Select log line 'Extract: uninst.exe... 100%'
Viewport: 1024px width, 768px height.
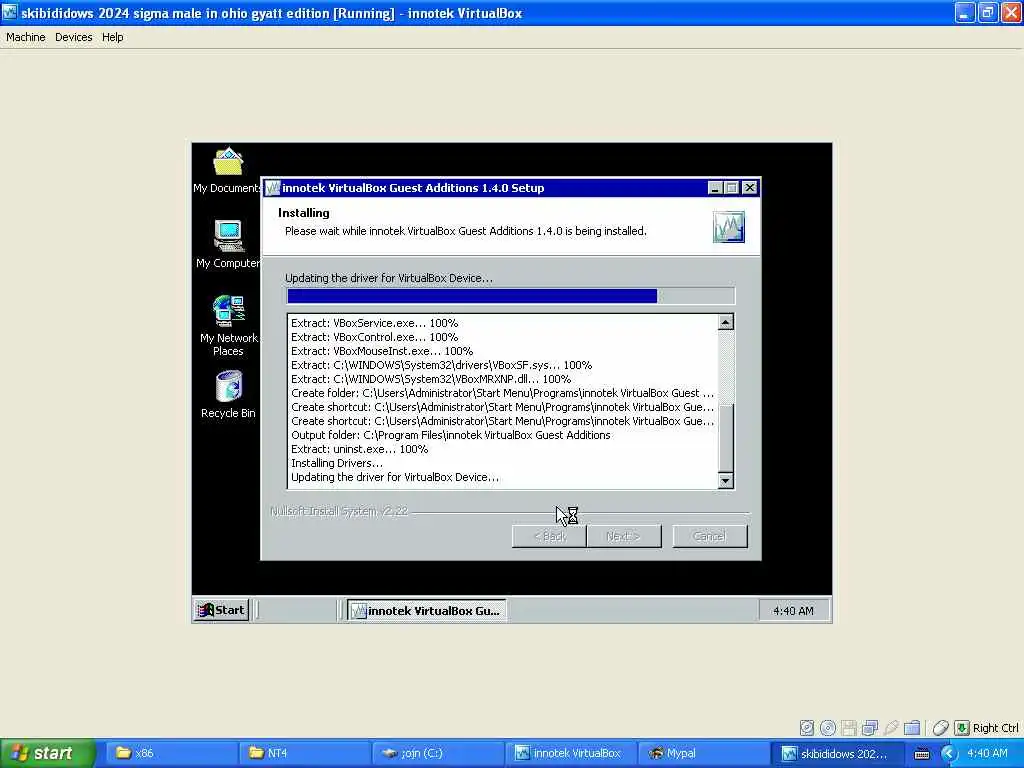point(360,449)
